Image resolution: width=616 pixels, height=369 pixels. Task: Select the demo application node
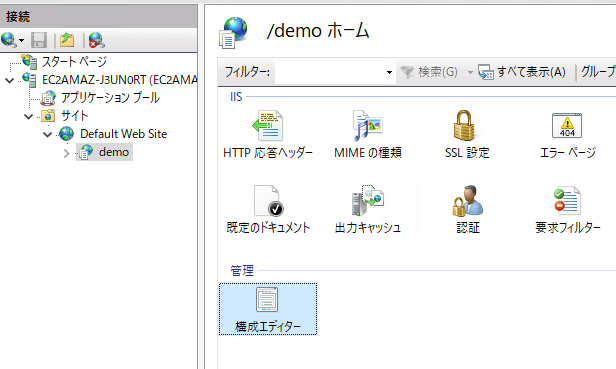(x=114, y=152)
